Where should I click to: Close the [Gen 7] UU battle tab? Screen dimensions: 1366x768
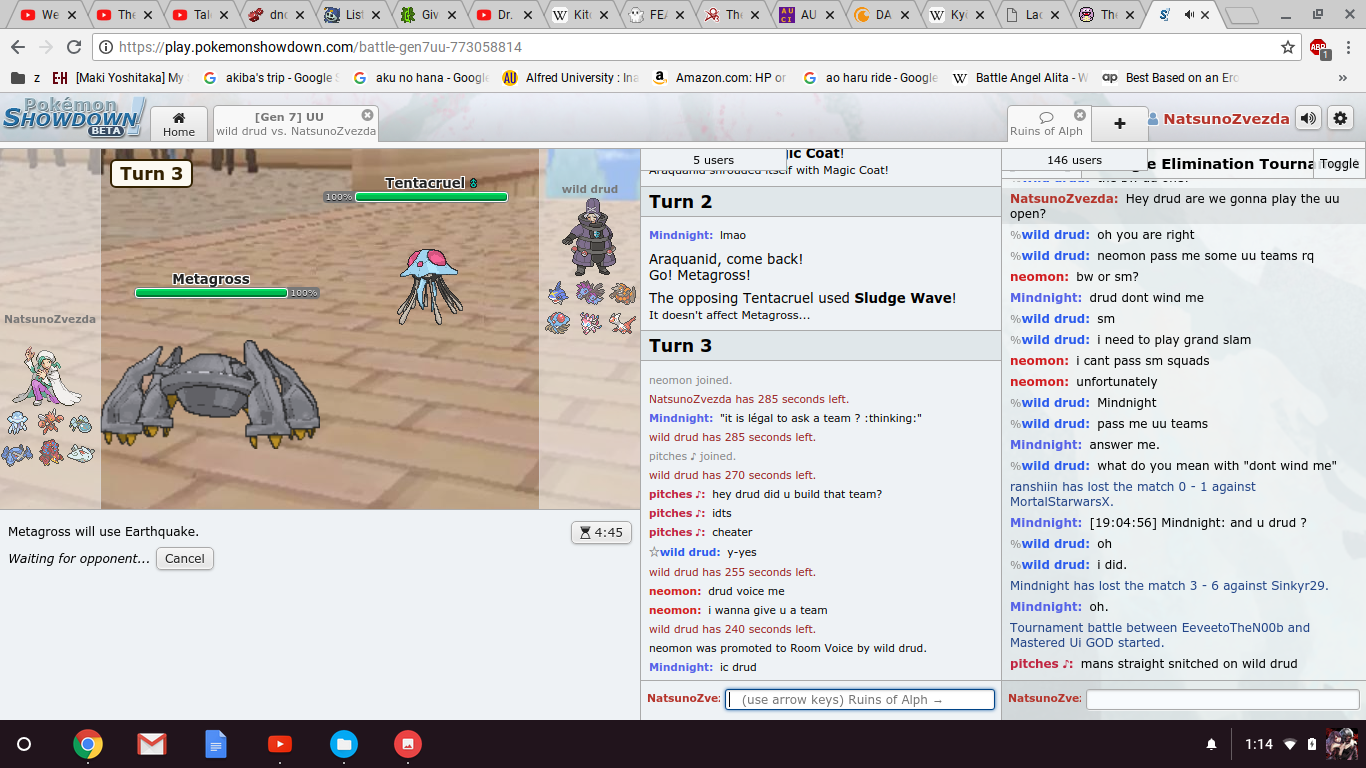[367, 115]
